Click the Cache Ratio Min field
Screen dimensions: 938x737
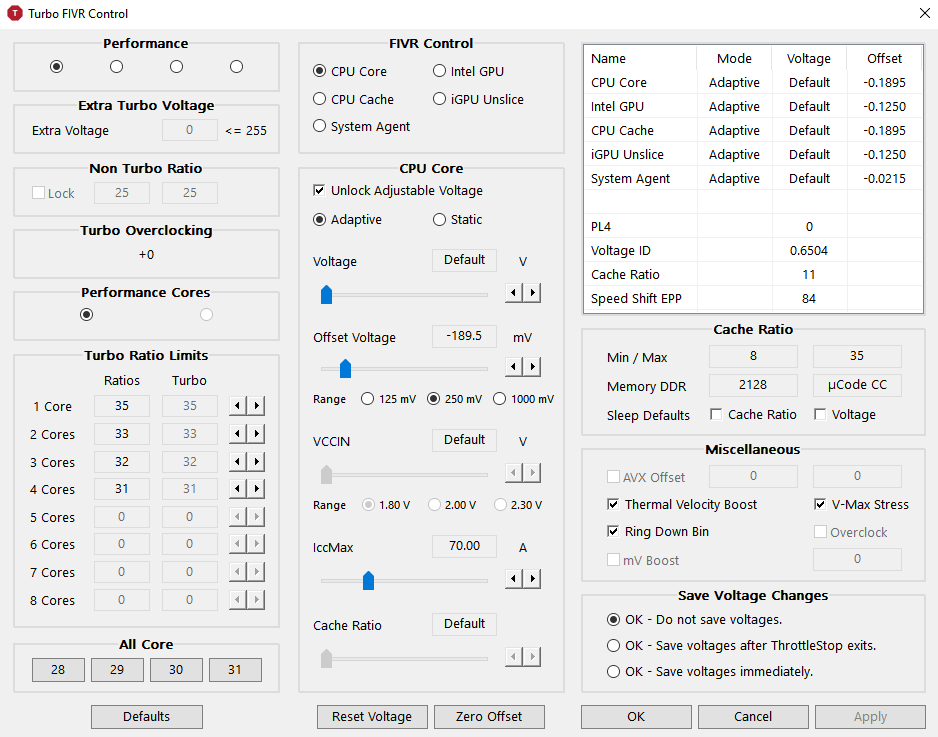tap(753, 356)
